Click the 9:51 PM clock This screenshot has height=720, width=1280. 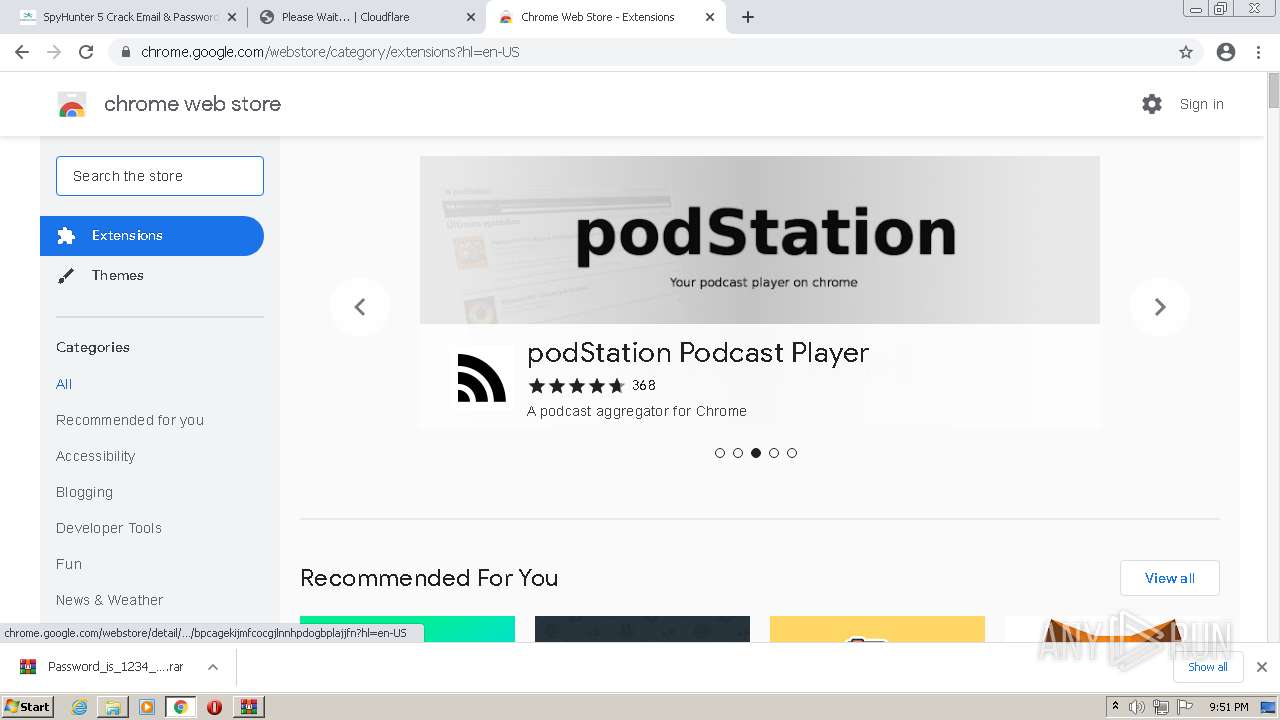pos(1229,707)
